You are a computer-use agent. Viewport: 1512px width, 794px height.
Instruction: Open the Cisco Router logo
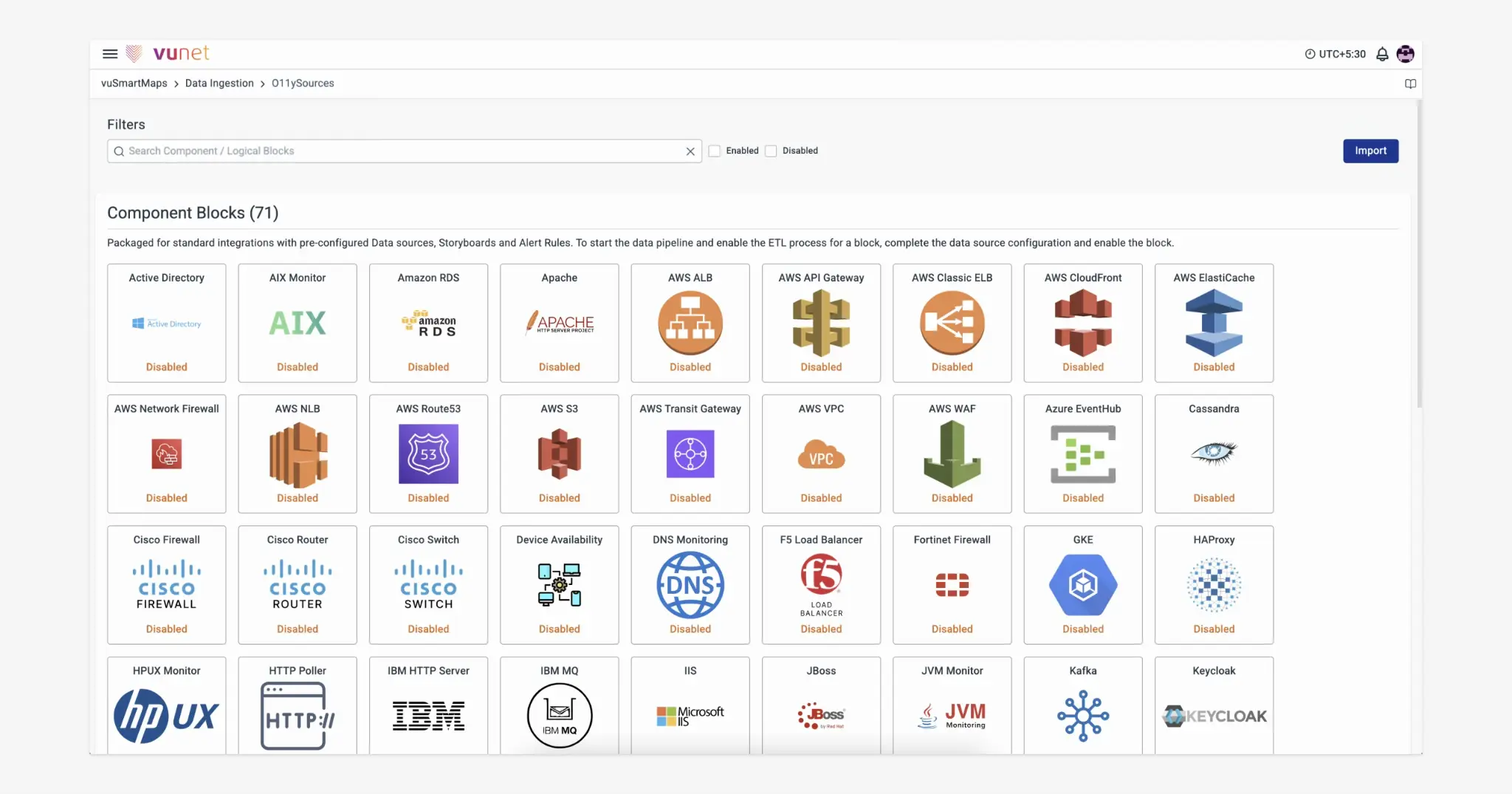298,584
